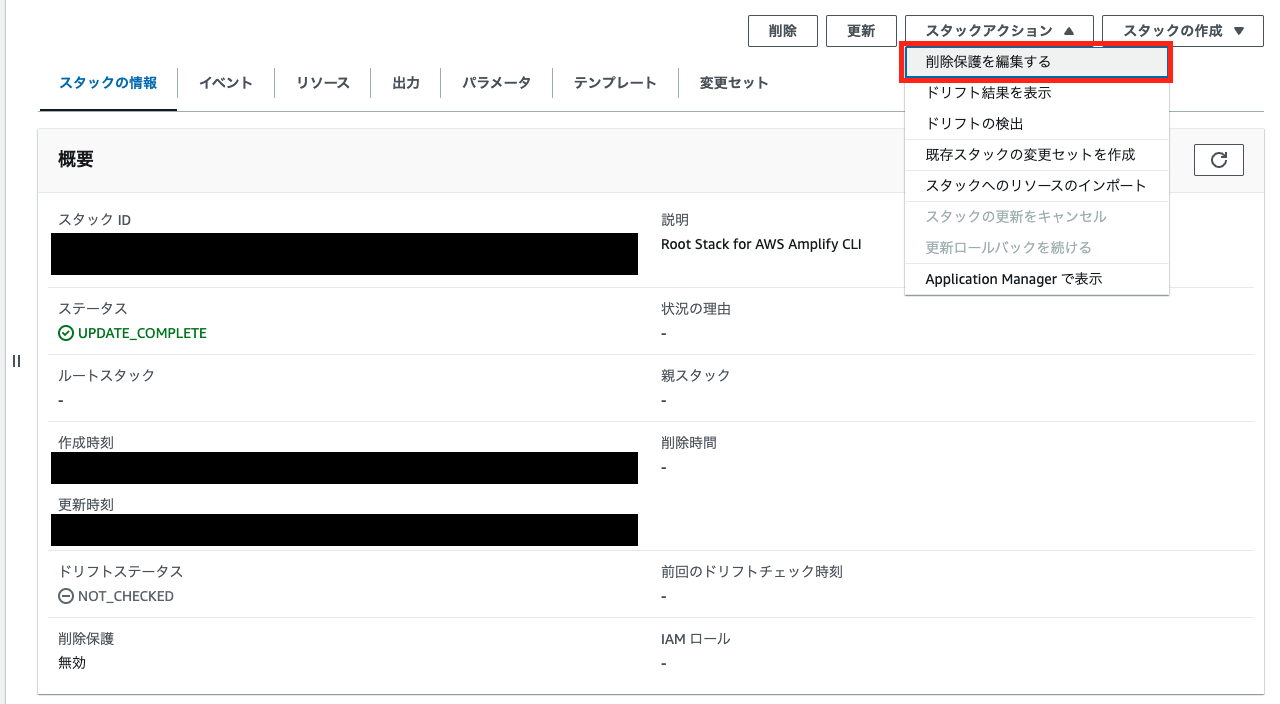This screenshot has width=1280, height=704.
Task: Click the 削除時間 label
Action: (x=689, y=443)
